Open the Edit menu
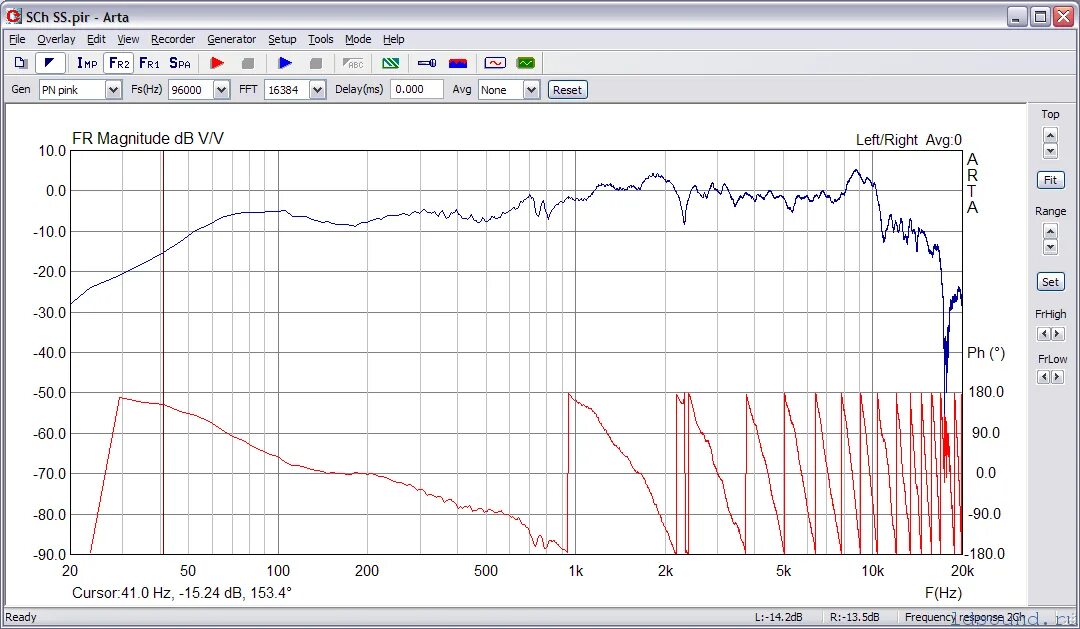1080x629 pixels. pos(96,39)
